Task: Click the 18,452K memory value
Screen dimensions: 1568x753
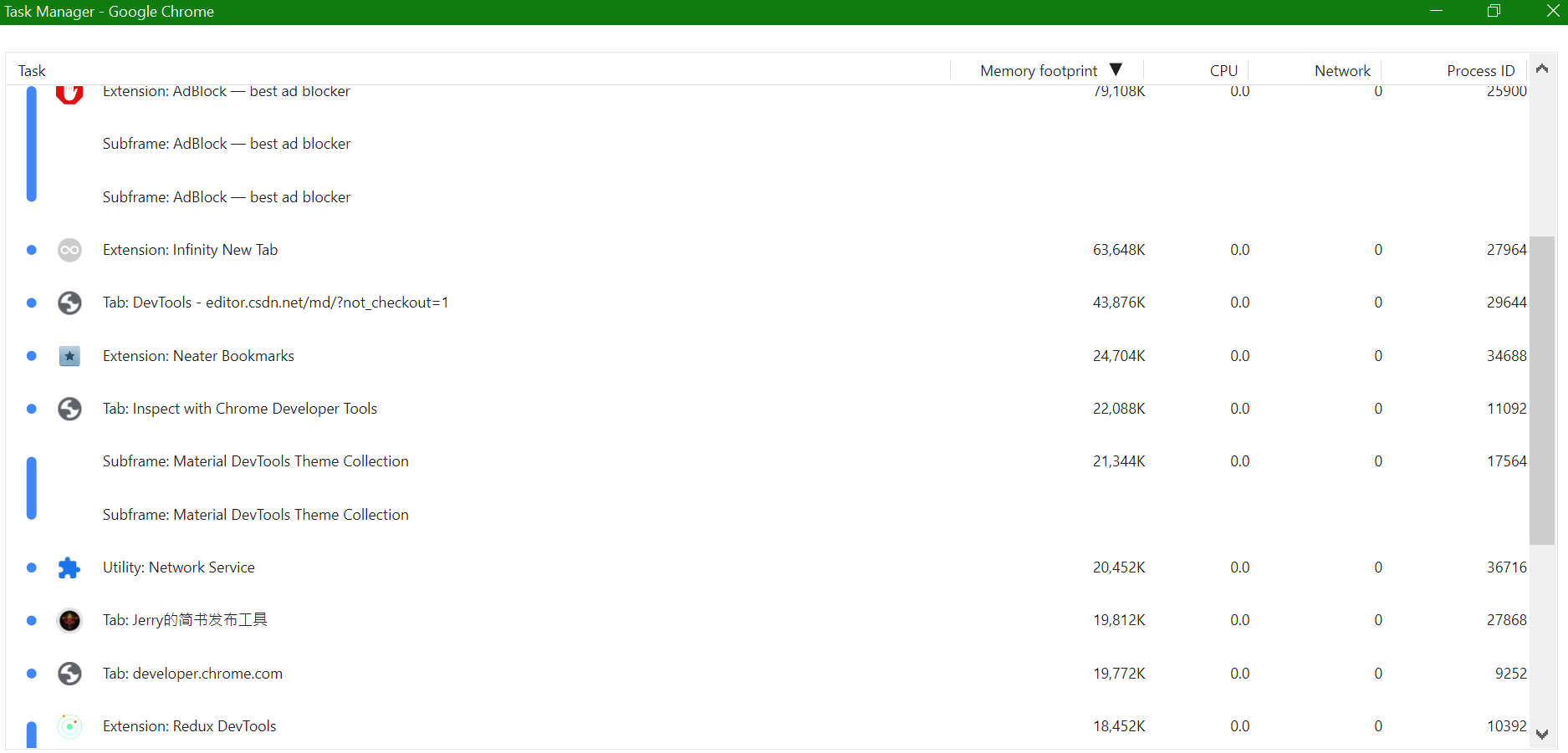Action: [1119, 726]
